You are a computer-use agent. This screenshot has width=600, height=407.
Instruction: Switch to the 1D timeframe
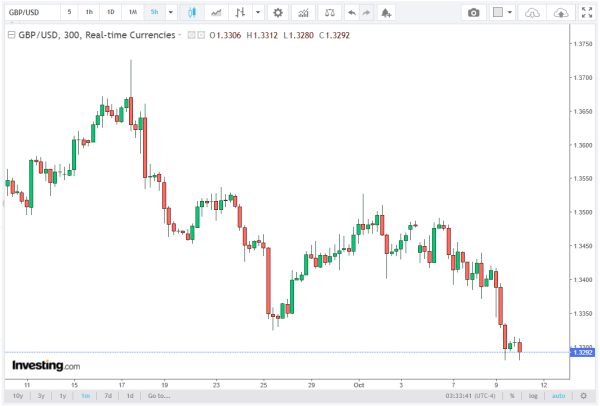[x=111, y=13]
